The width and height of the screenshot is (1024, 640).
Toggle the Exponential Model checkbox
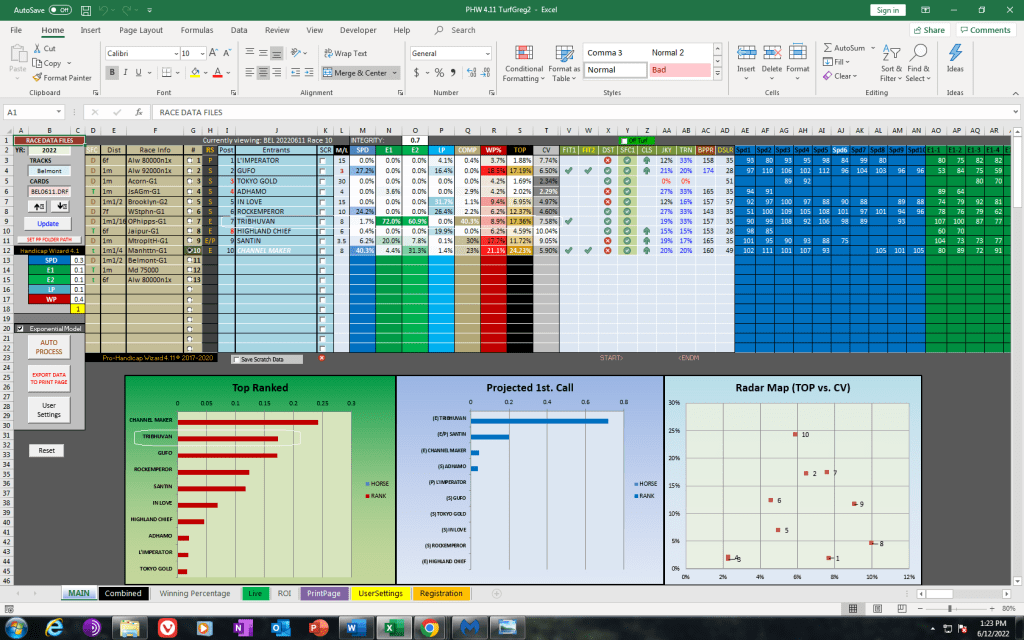tap(7, 328)
